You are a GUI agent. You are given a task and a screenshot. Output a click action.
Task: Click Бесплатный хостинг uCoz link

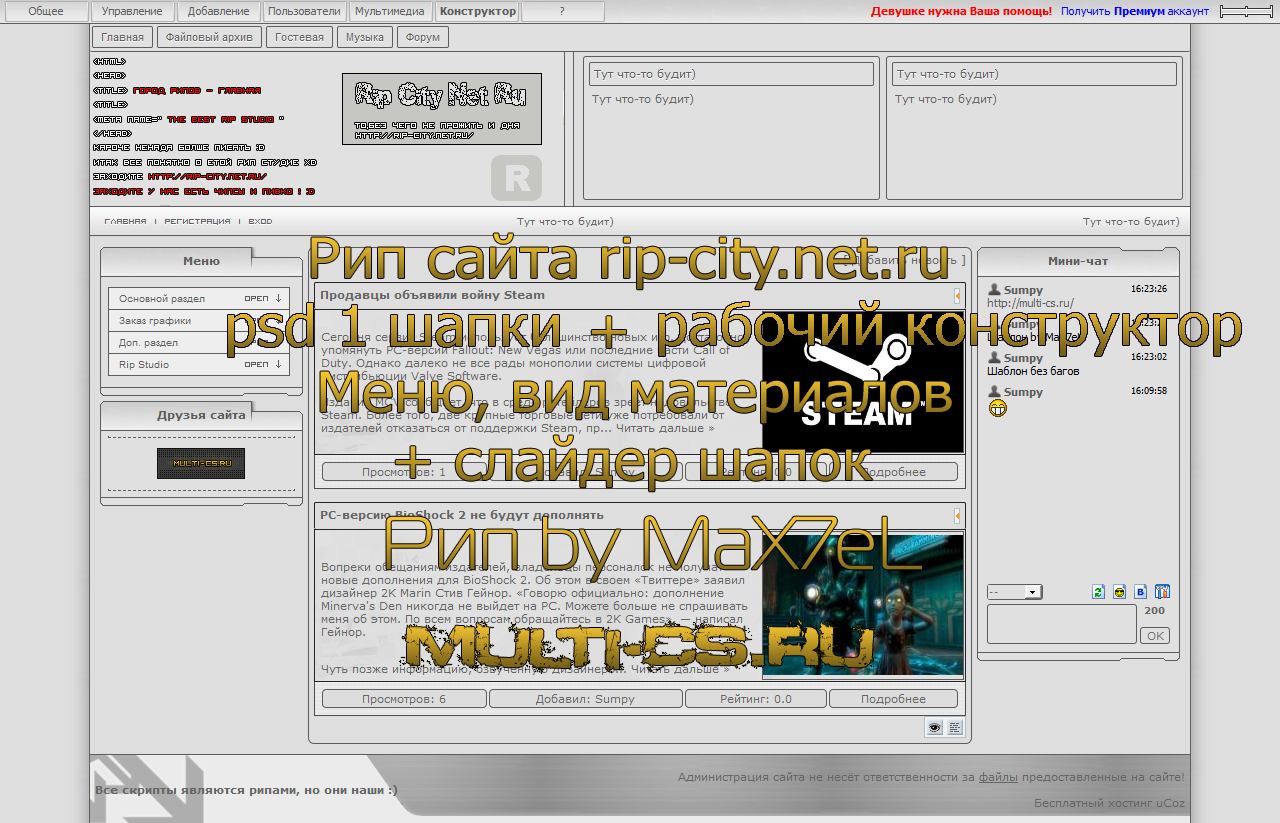point(1109,803)
